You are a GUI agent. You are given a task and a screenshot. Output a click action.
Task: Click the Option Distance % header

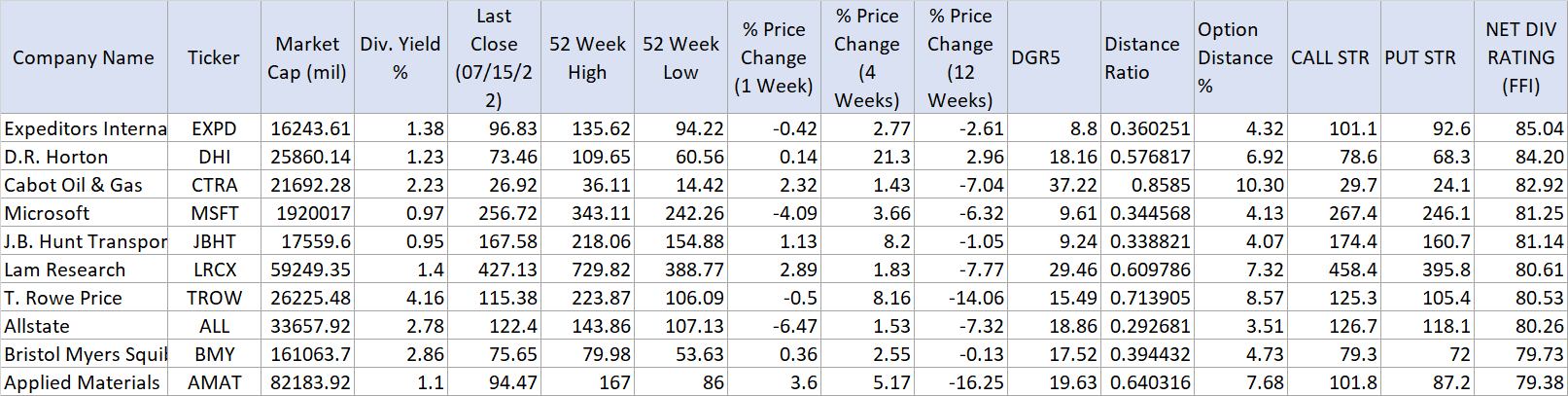click(1235, 57)
